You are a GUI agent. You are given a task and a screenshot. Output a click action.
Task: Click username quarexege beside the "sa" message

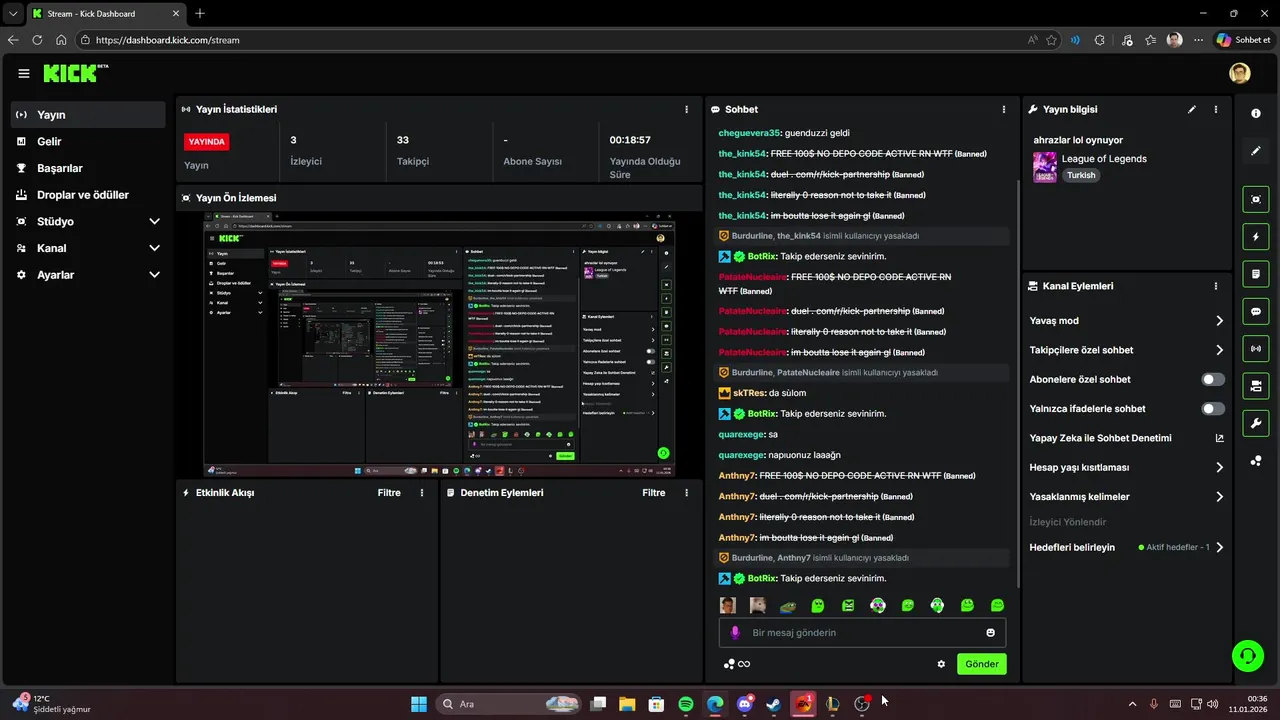741,435
